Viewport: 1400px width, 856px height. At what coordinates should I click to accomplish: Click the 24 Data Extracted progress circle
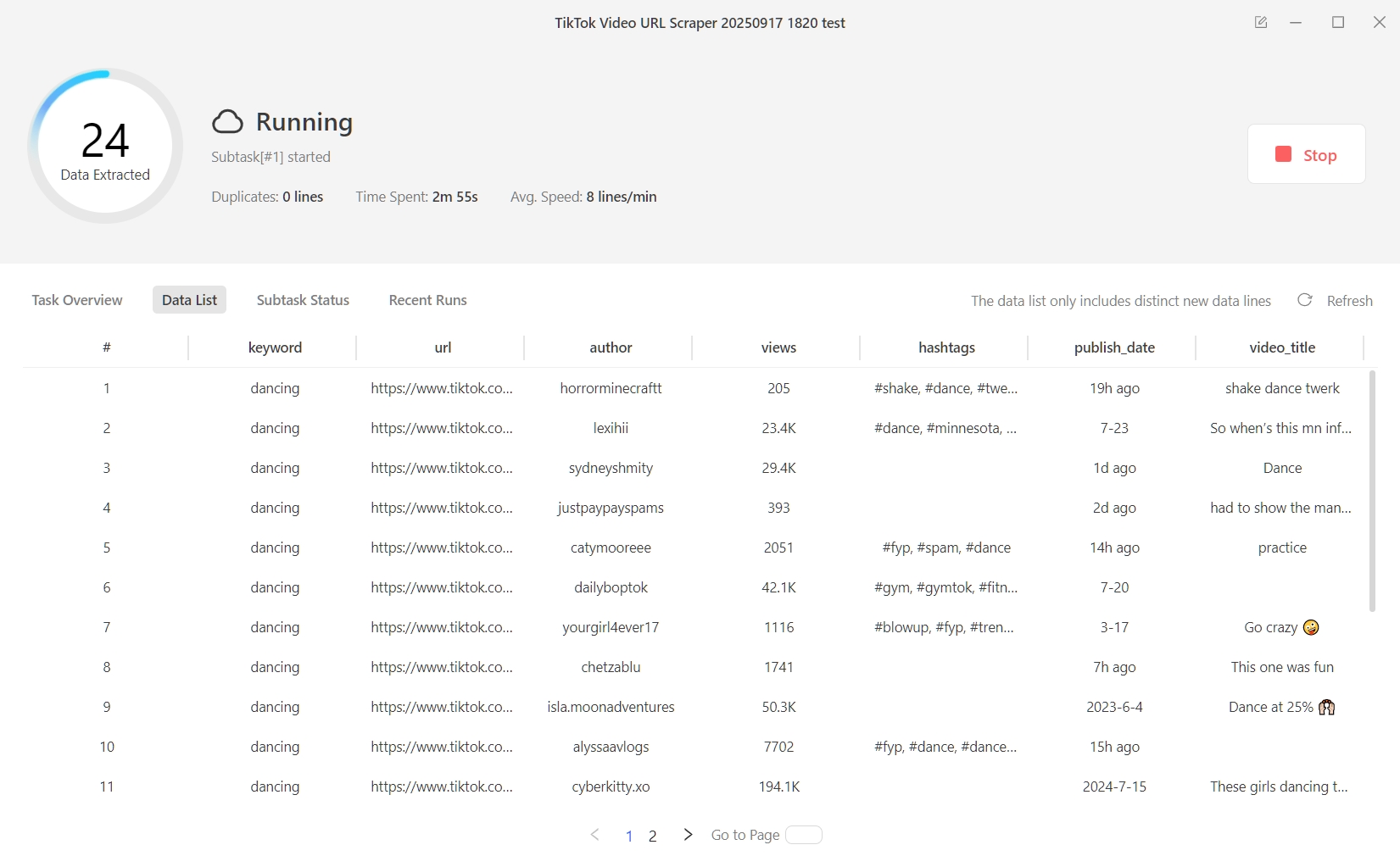pyautogui.click(x=103, y=145)
